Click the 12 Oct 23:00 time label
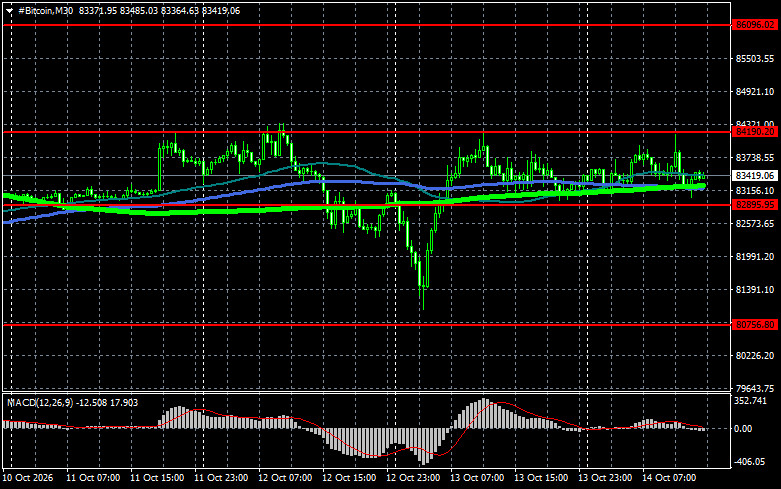The width and height of the screenshot is (781, 489). click(413, 478)
